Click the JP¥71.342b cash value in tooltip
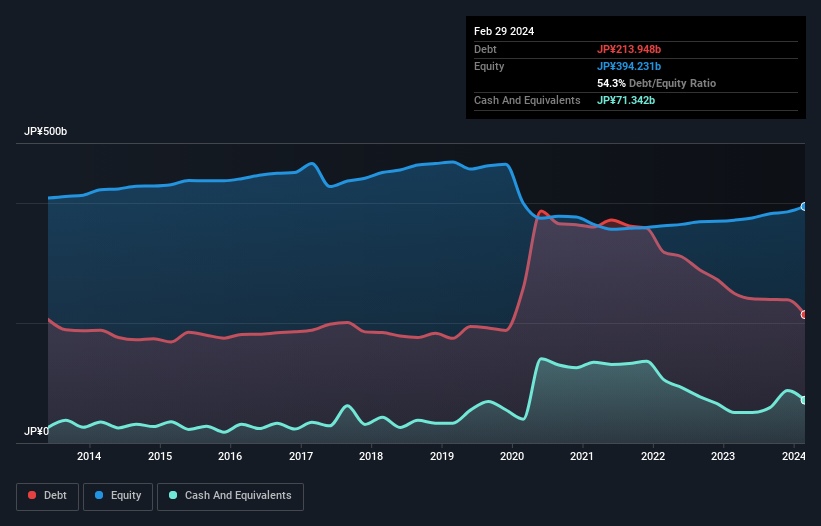This screenshot has height=526, width=821. (x=627, y=100)
